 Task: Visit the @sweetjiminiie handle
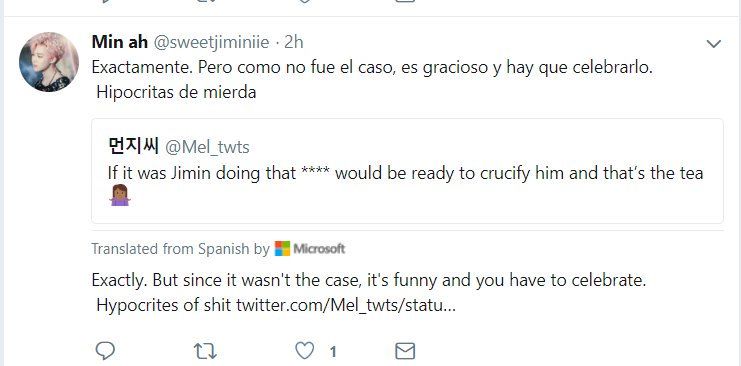[211, 43]
